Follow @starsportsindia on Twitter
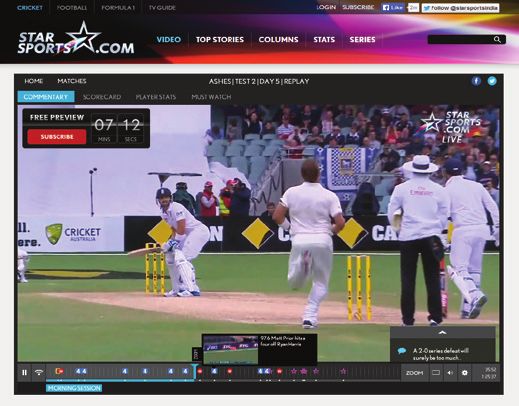The image size is (519, 406). tap(461, 8)
